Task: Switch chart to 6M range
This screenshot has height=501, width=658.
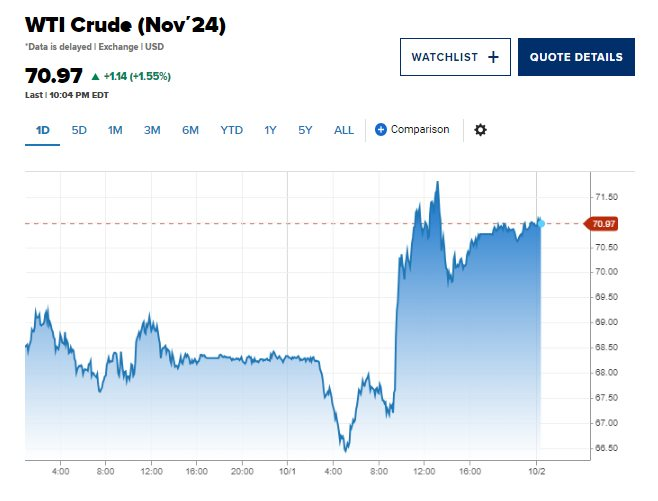Action: click(x=190, y=130)
